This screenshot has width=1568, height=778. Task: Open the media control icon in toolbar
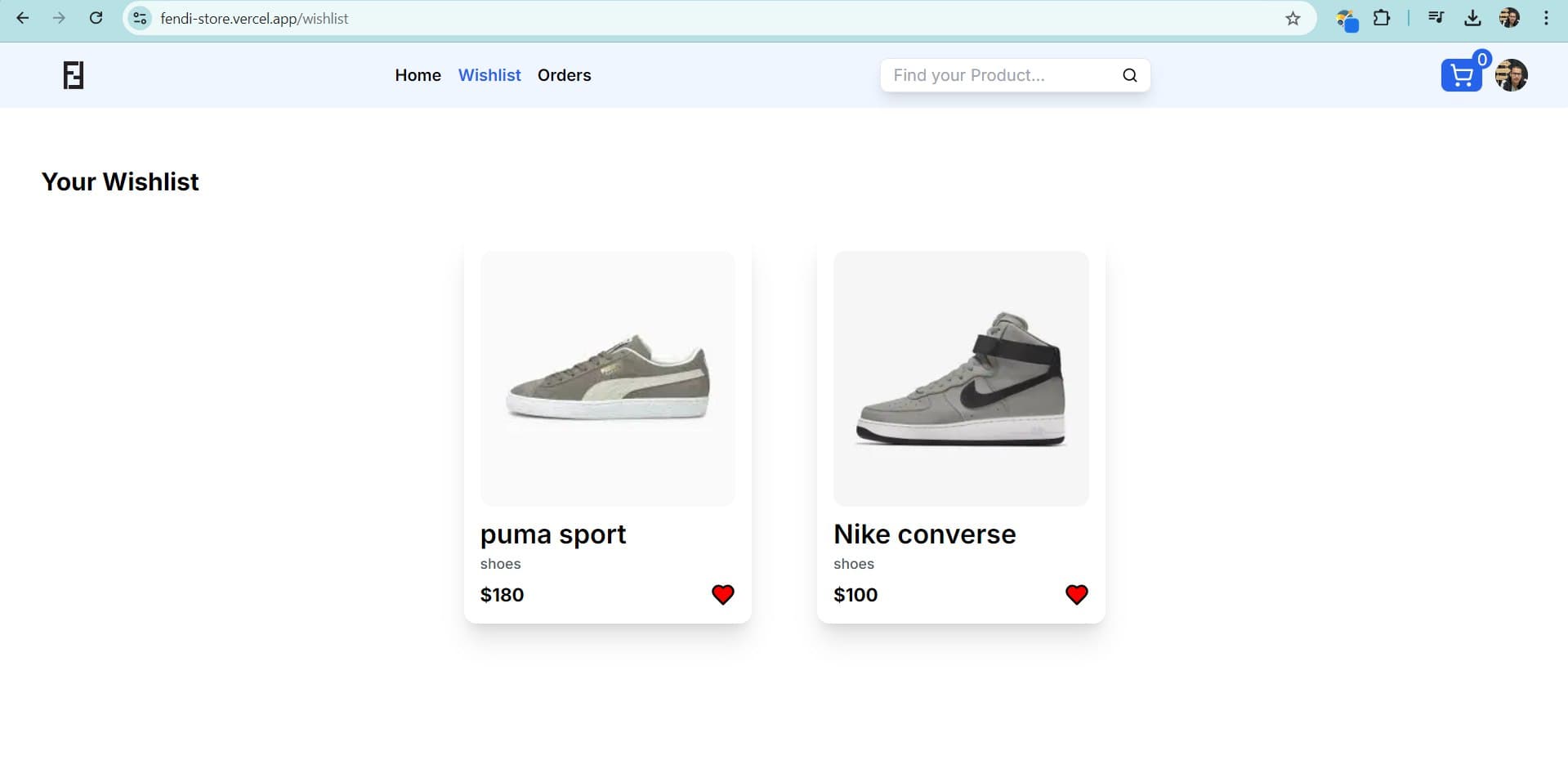[1436, 18]
